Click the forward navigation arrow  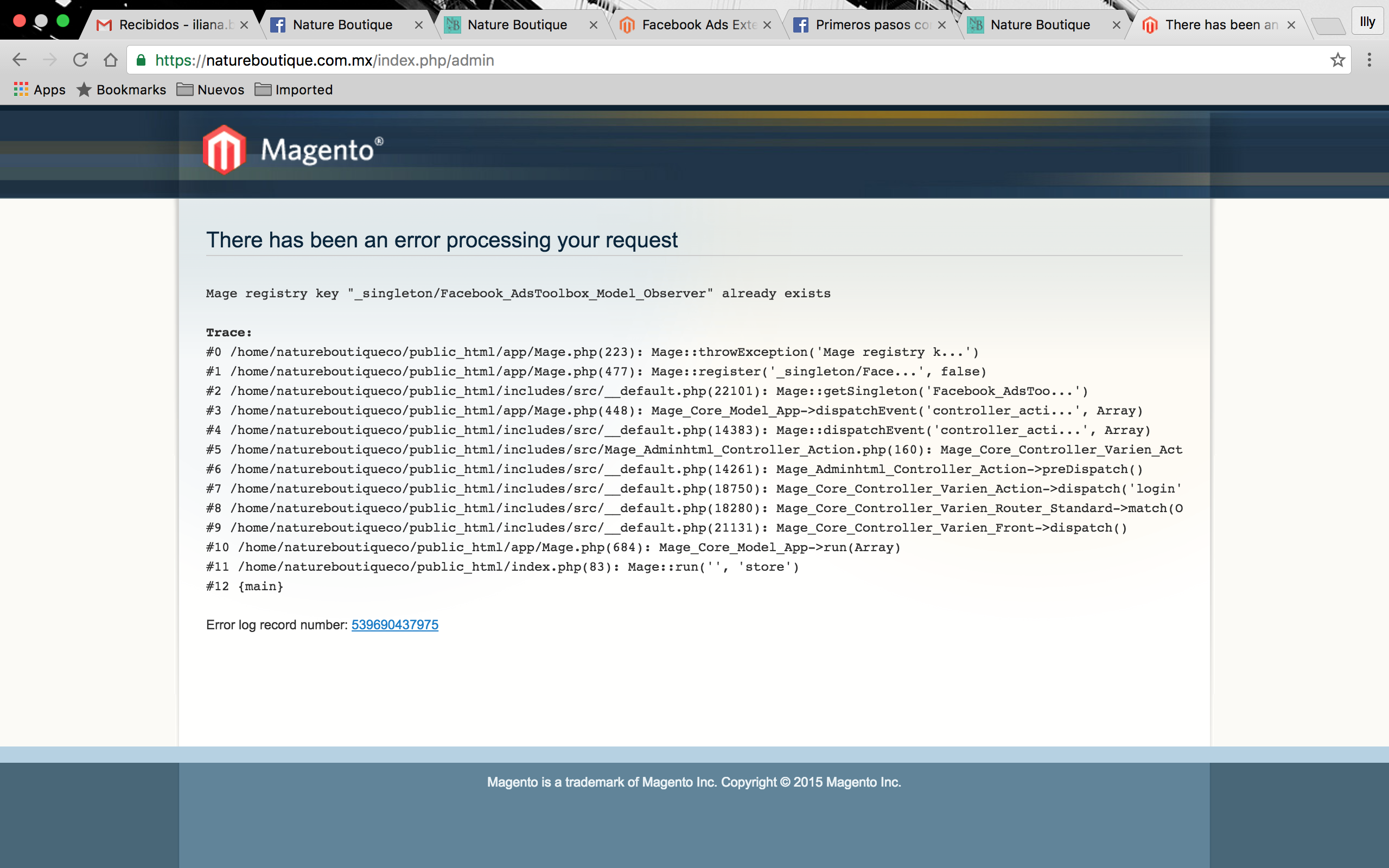pyautogui.click(x=48, y=60)
